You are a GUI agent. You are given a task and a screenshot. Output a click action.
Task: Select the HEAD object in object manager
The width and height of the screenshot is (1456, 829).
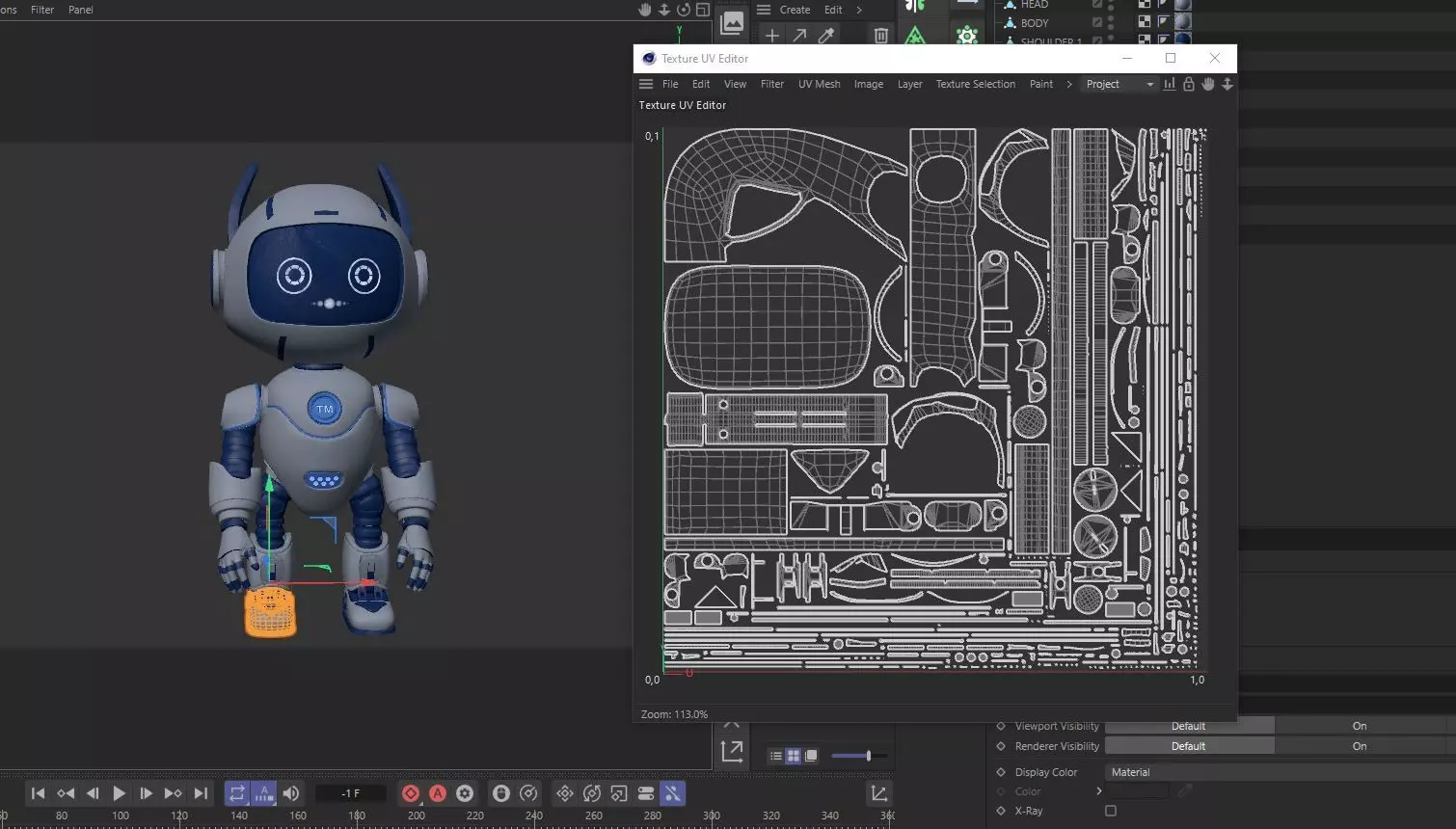coord(1035,5)
